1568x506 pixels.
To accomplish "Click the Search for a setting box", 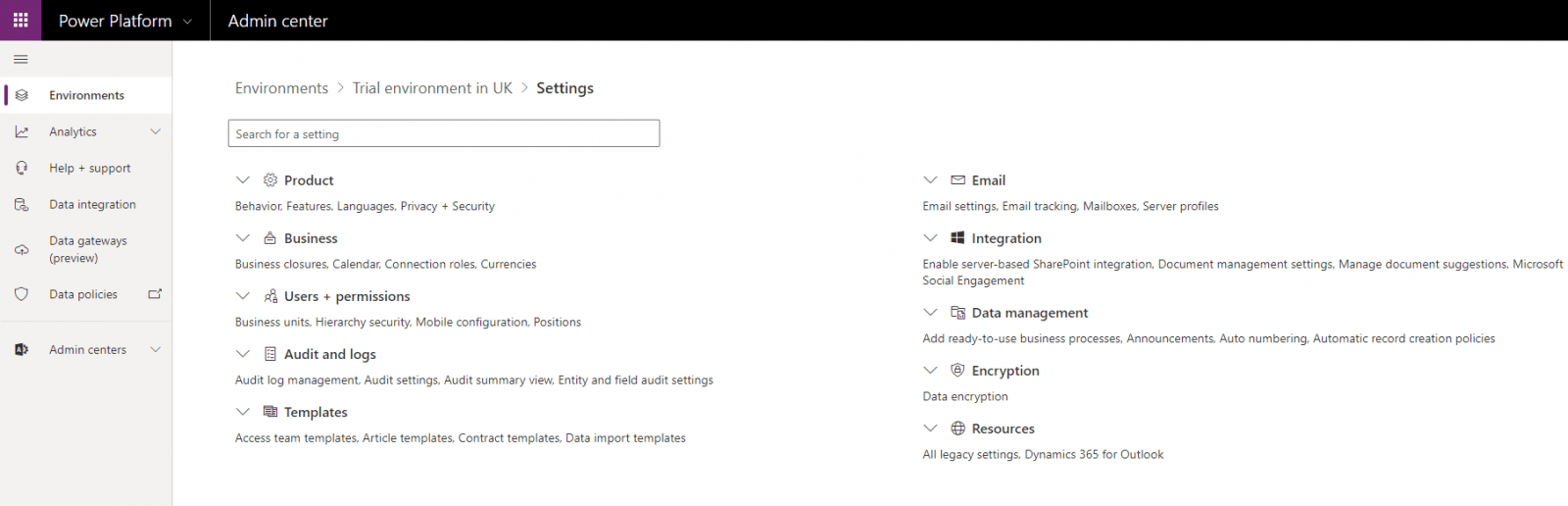I will [444, 133].
